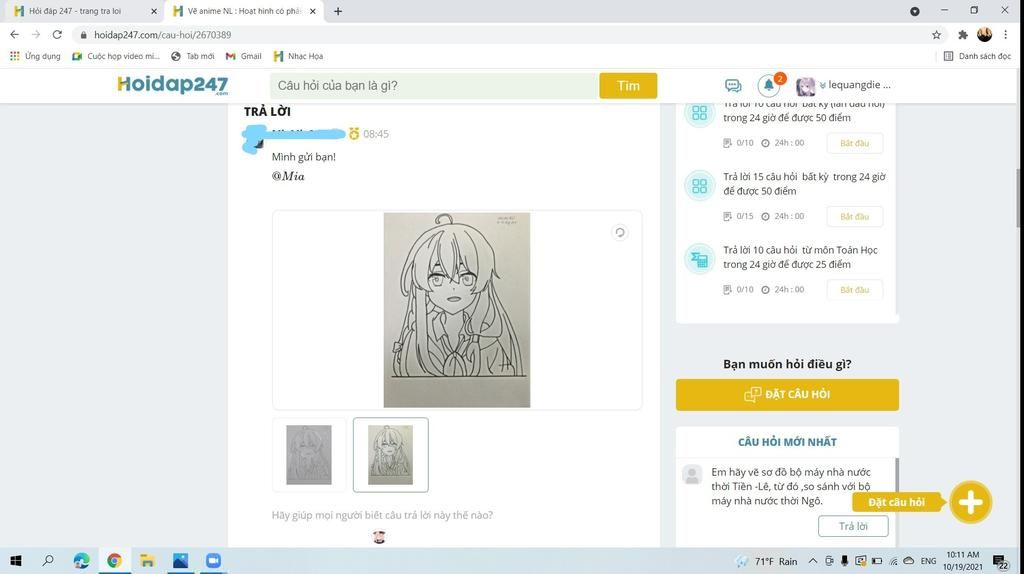1024x574 pixels.
Task: Show hidden system tray icons chevron
Action: coord(812,561)
